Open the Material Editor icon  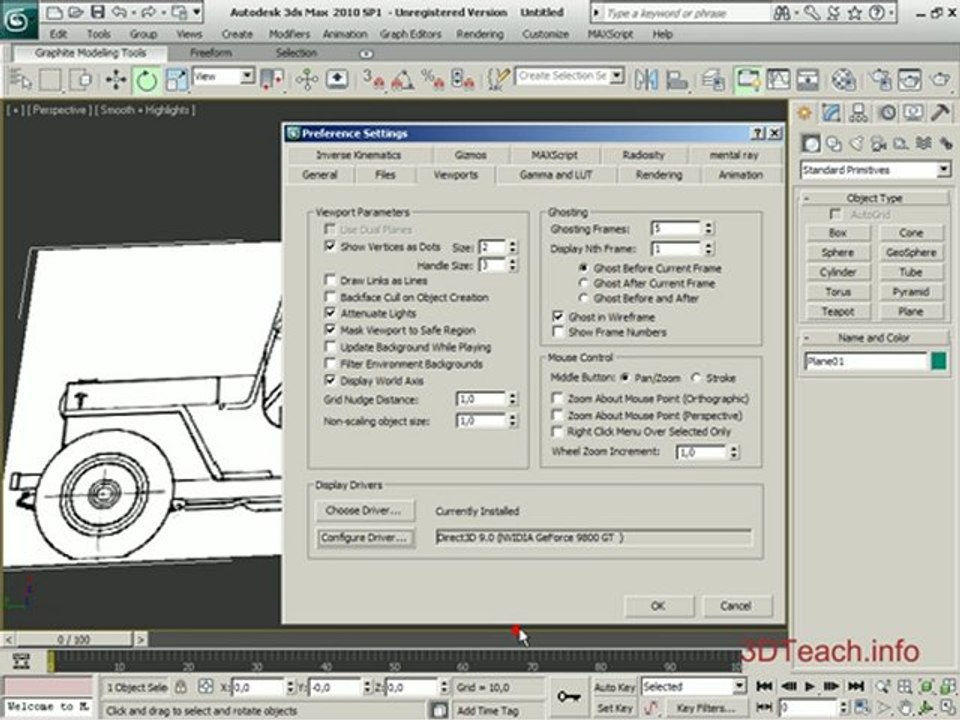tap(844, 80)
